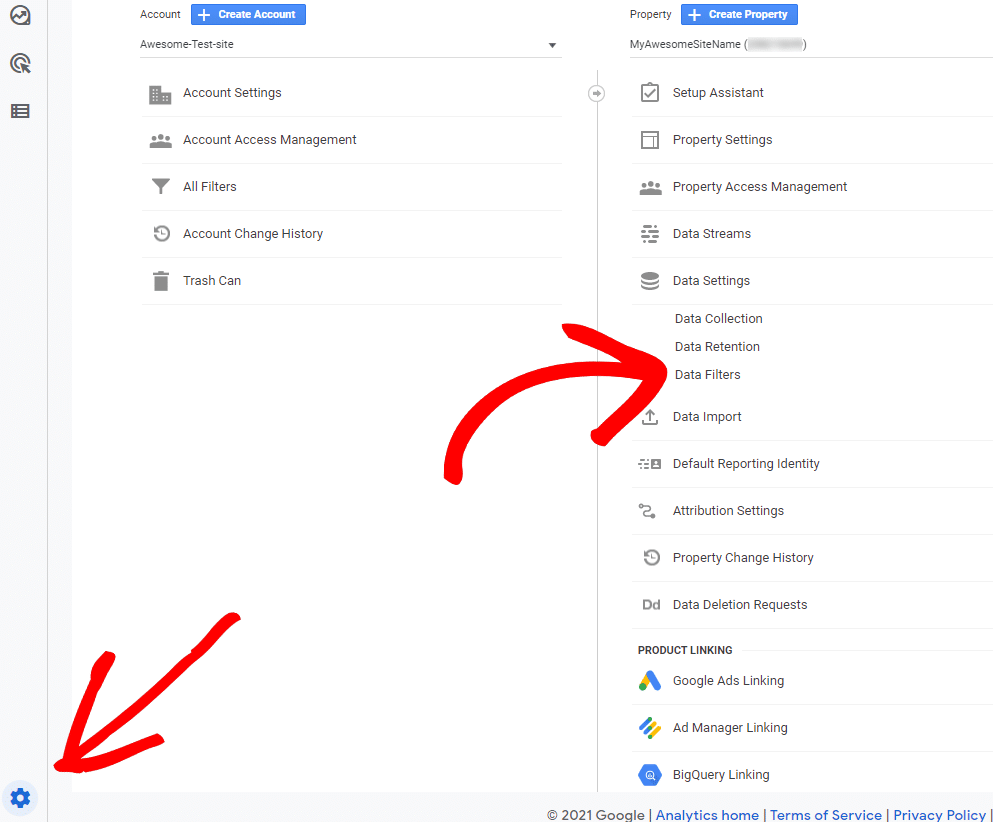Click the Data Settings database icon

(x=650, y=281)
